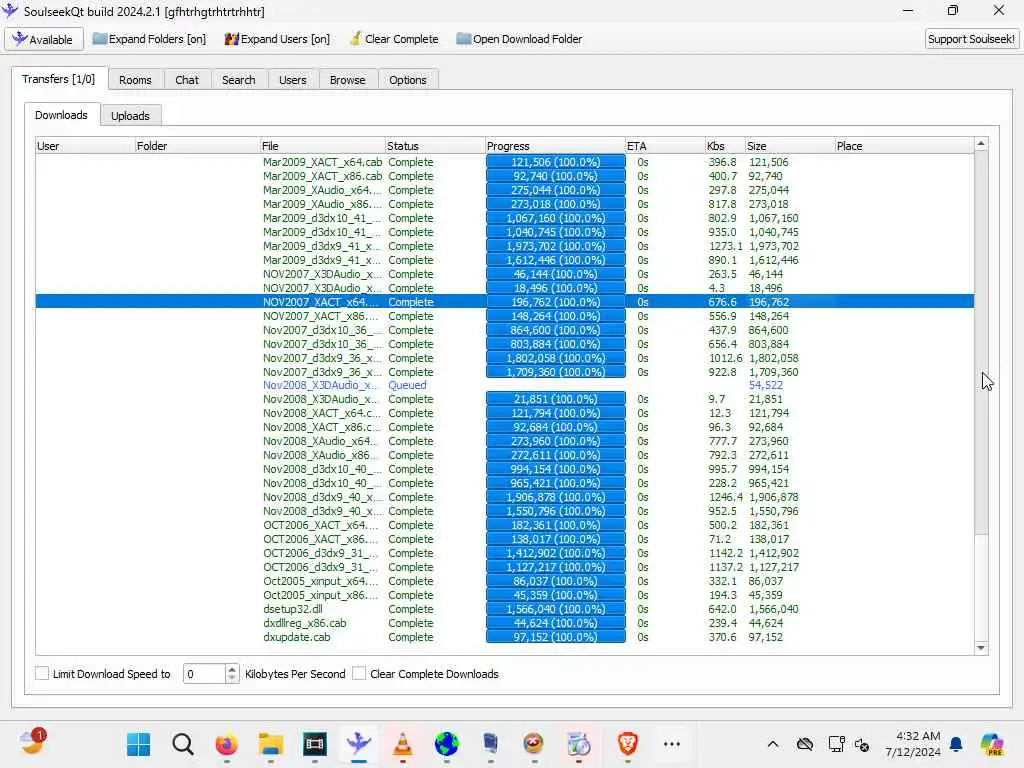The image size is (1024, 768).
Task: Open Download Folder via the toolbar
Action: 519,39
